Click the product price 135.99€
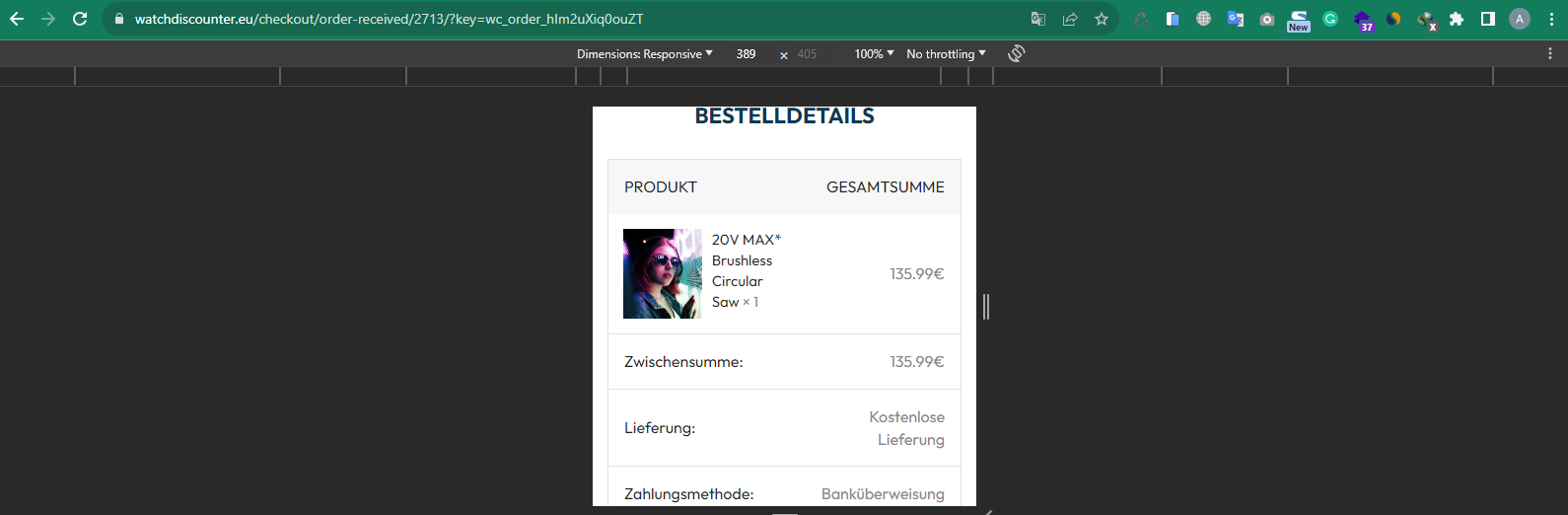 [x=917, y=274]
